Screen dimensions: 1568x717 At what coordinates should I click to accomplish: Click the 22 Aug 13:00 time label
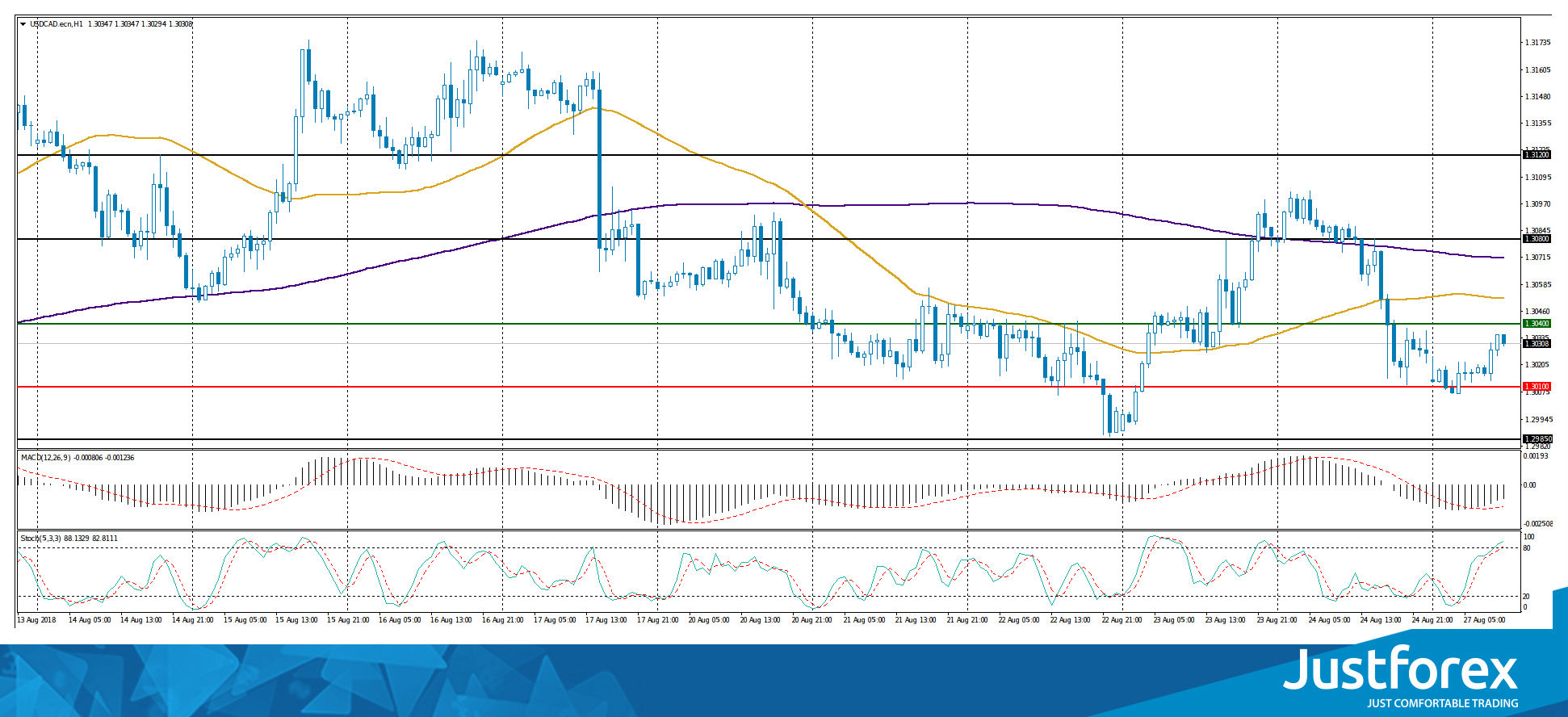point(1071,620)
